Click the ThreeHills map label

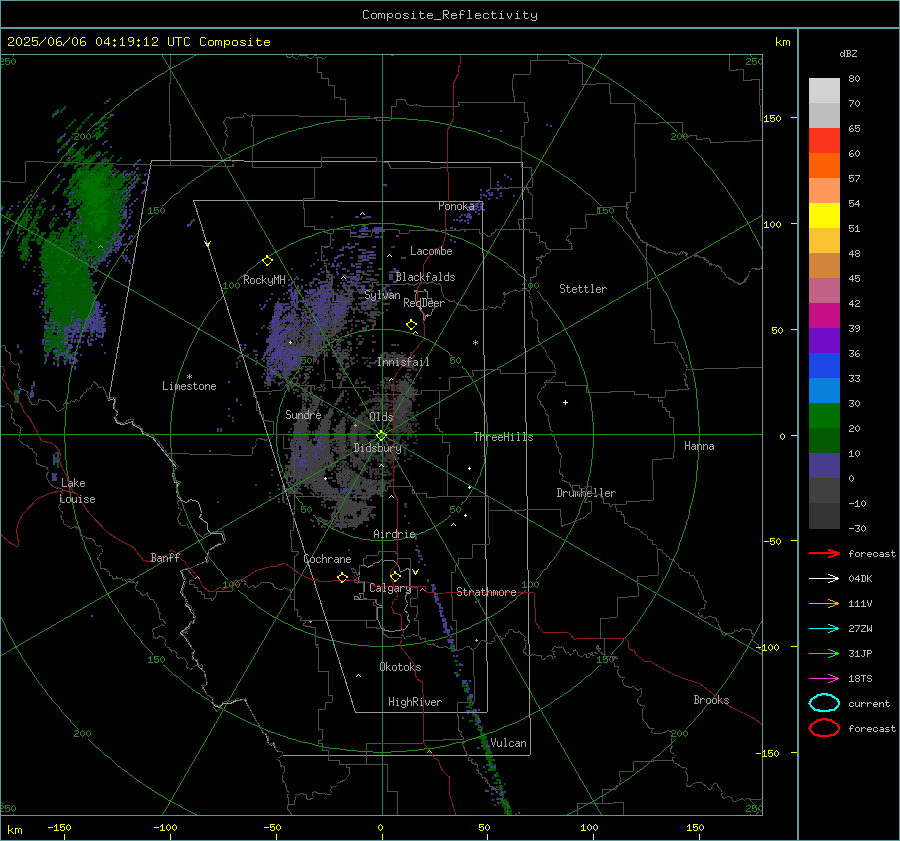click(503, 437)
